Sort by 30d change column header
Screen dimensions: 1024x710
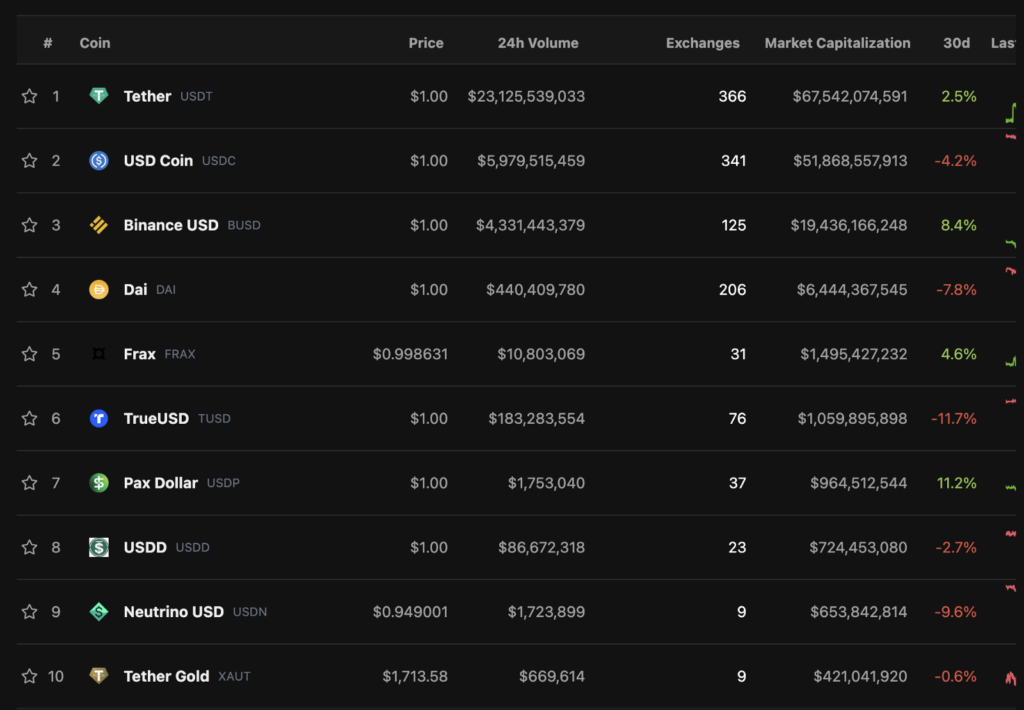tap(956, 43)
